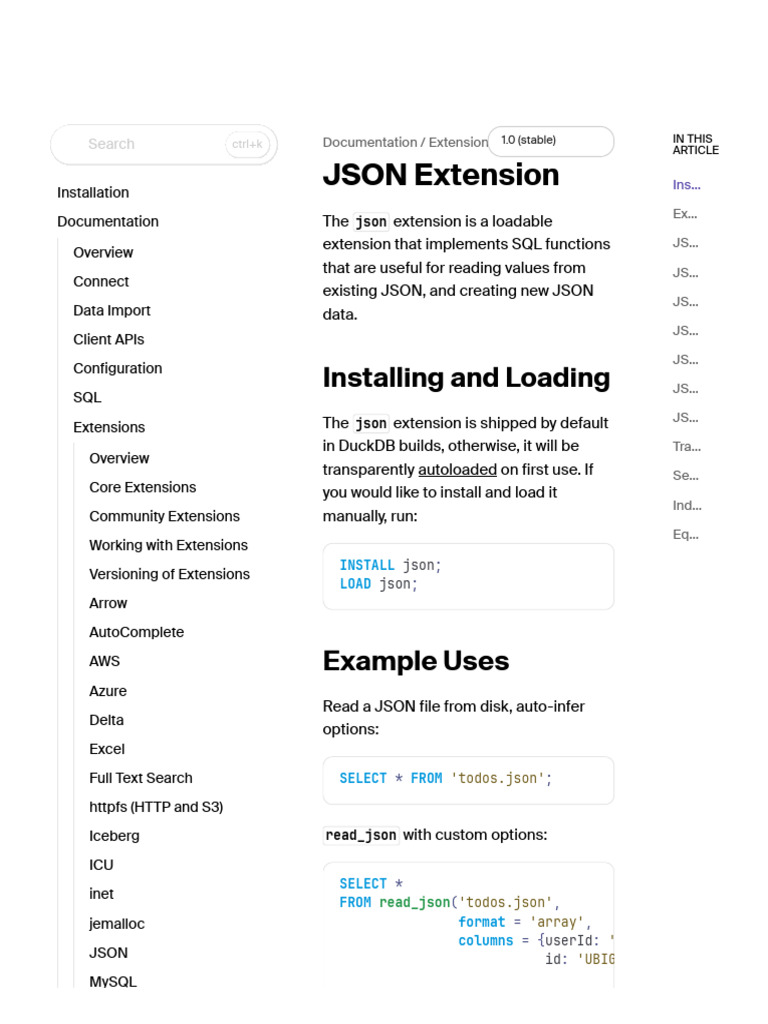Open Installation in the sidebar
This screenshot has width=768, height=1024.
point(93,192)
